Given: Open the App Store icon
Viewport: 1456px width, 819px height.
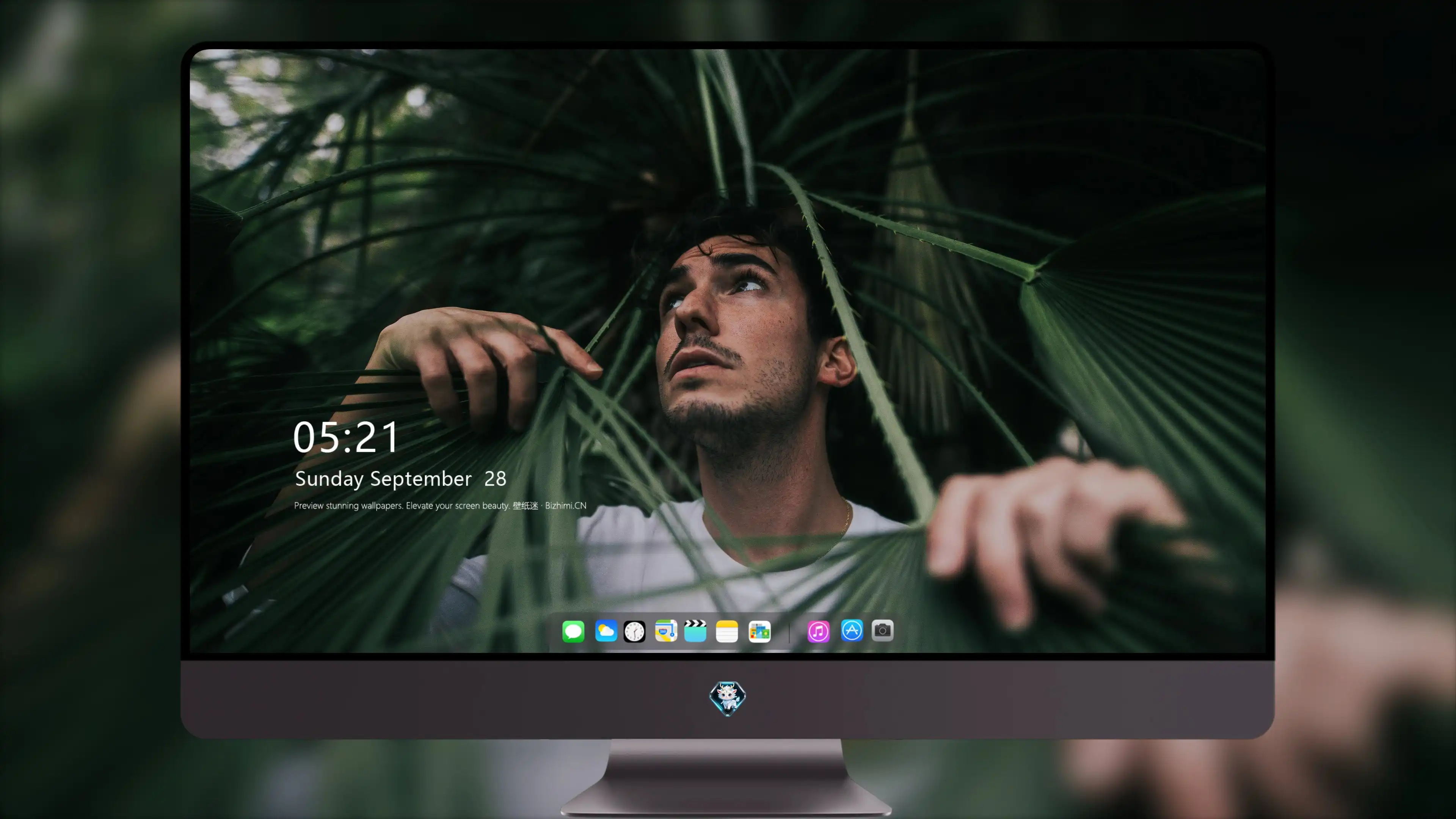Looking at the screenshot, I should [x=852, y=630].
